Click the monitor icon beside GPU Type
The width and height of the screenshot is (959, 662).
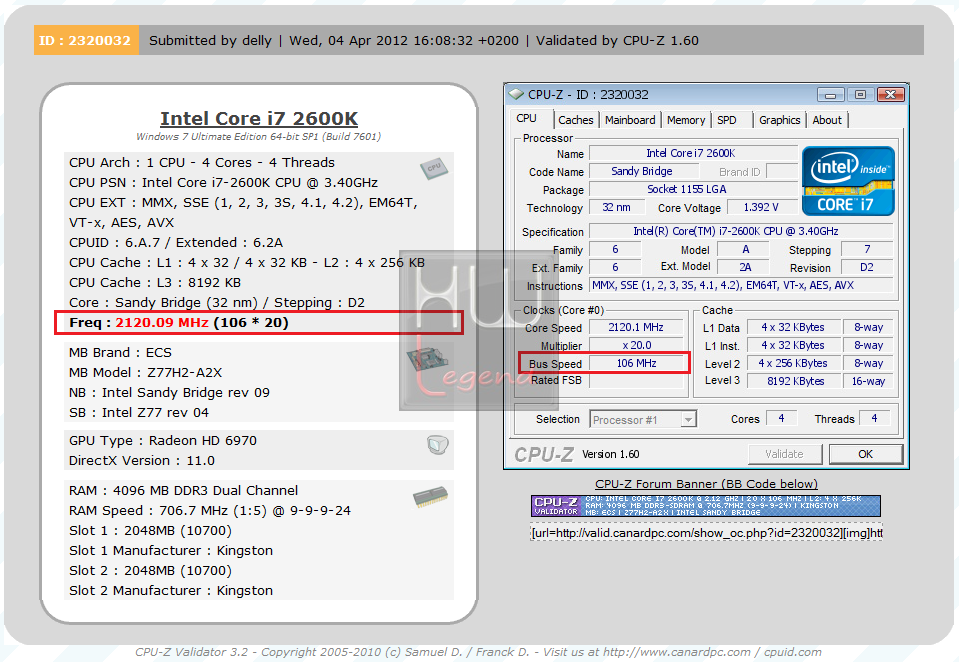point(437,445)
